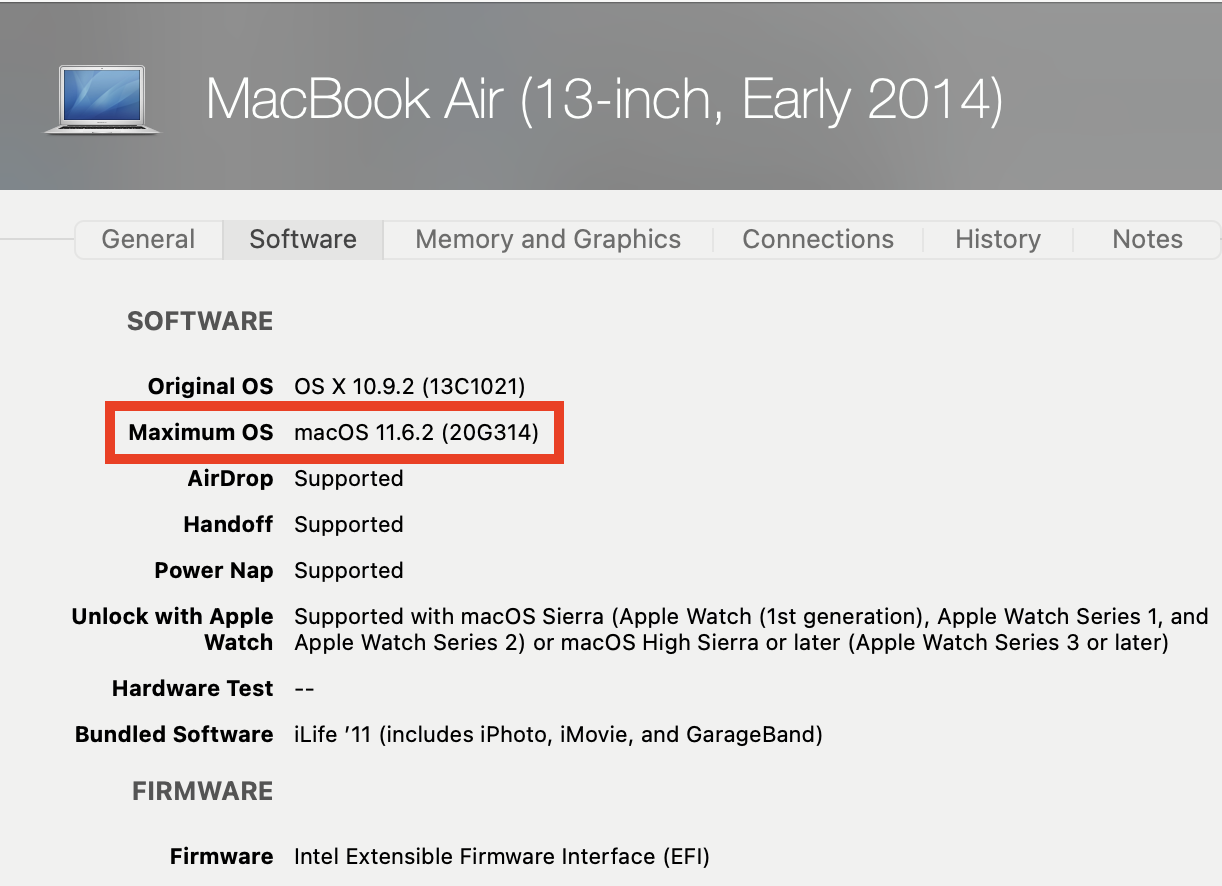Click the AirDrop label

231,479
